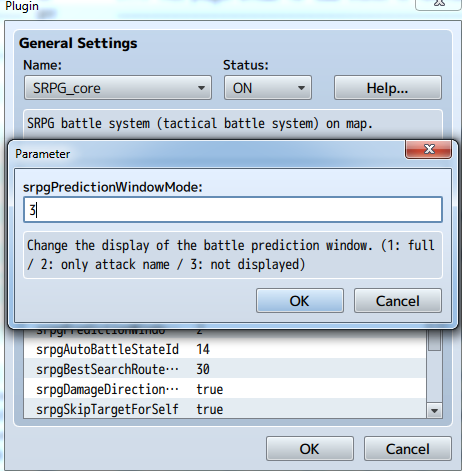Click OK at the bottom of the Plugin window
462x471 pixels.
(x=310, y=449)
